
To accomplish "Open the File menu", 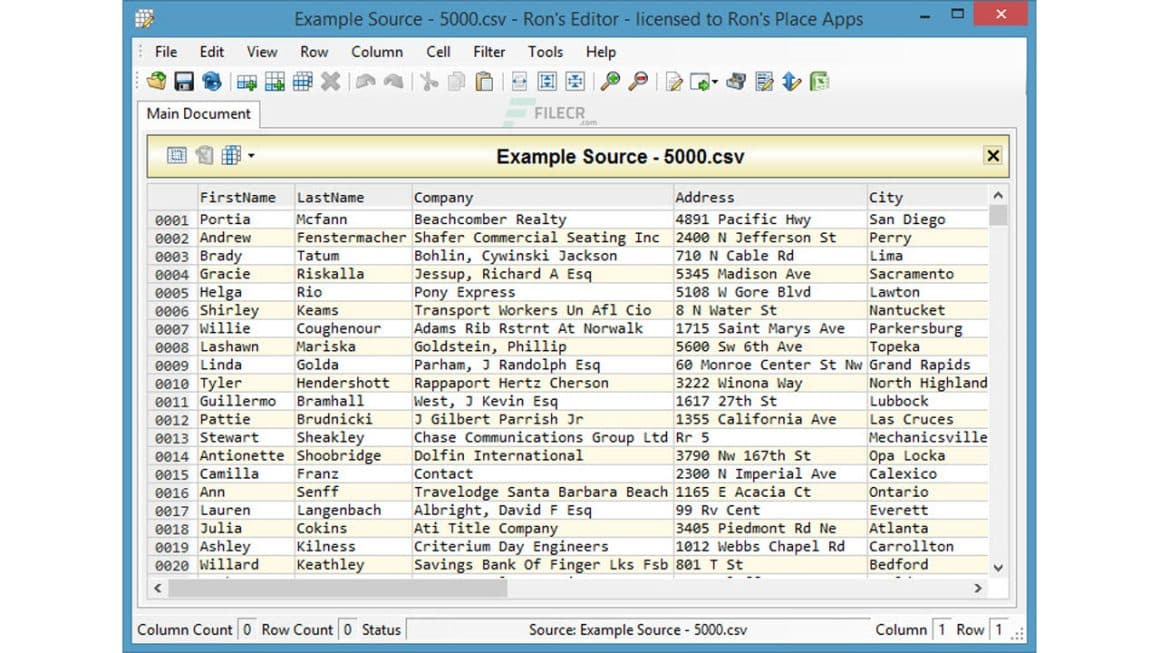I will tap(166, 52).
